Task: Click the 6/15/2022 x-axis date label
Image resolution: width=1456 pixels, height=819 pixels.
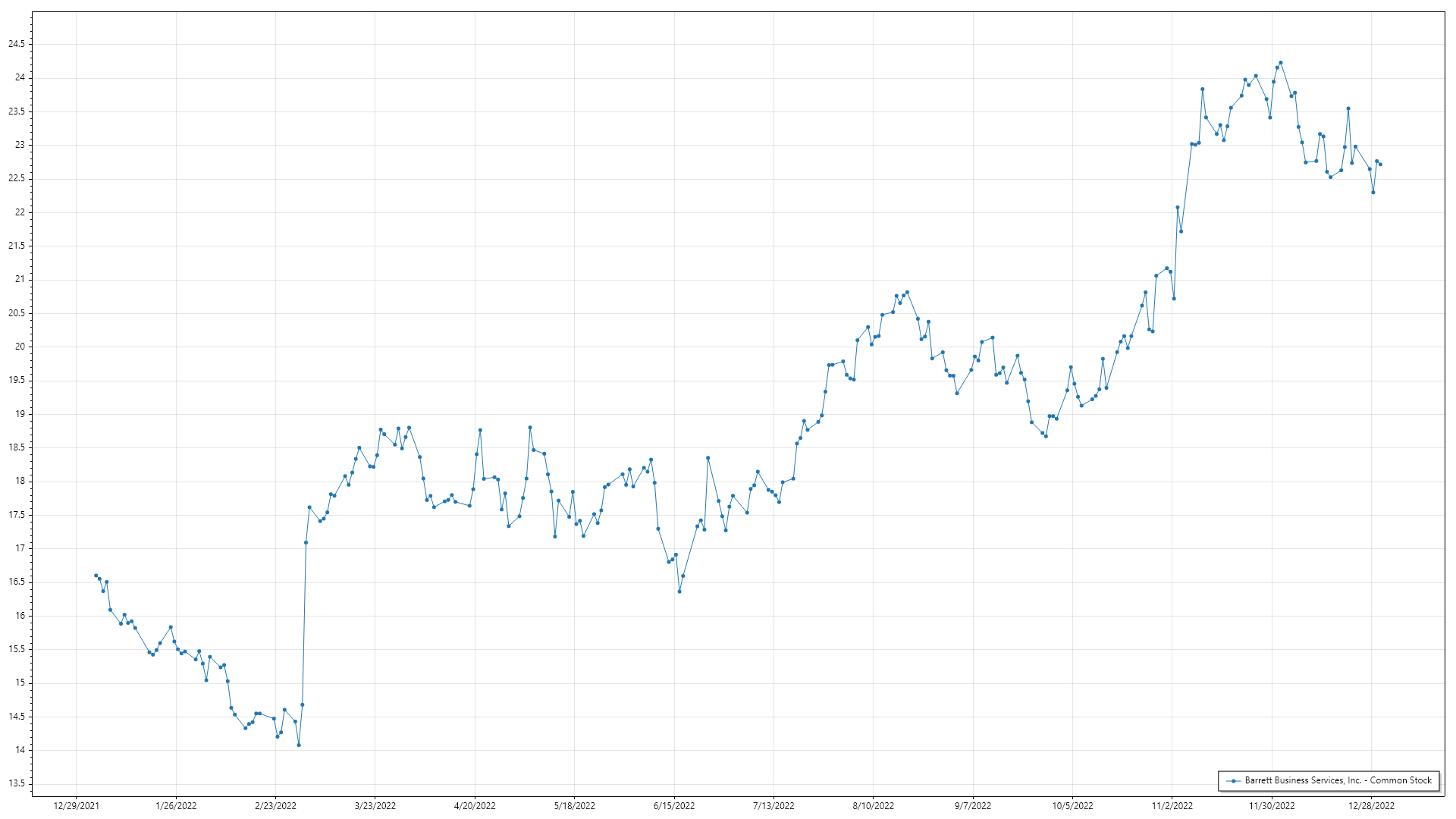Action: point(674,806)
